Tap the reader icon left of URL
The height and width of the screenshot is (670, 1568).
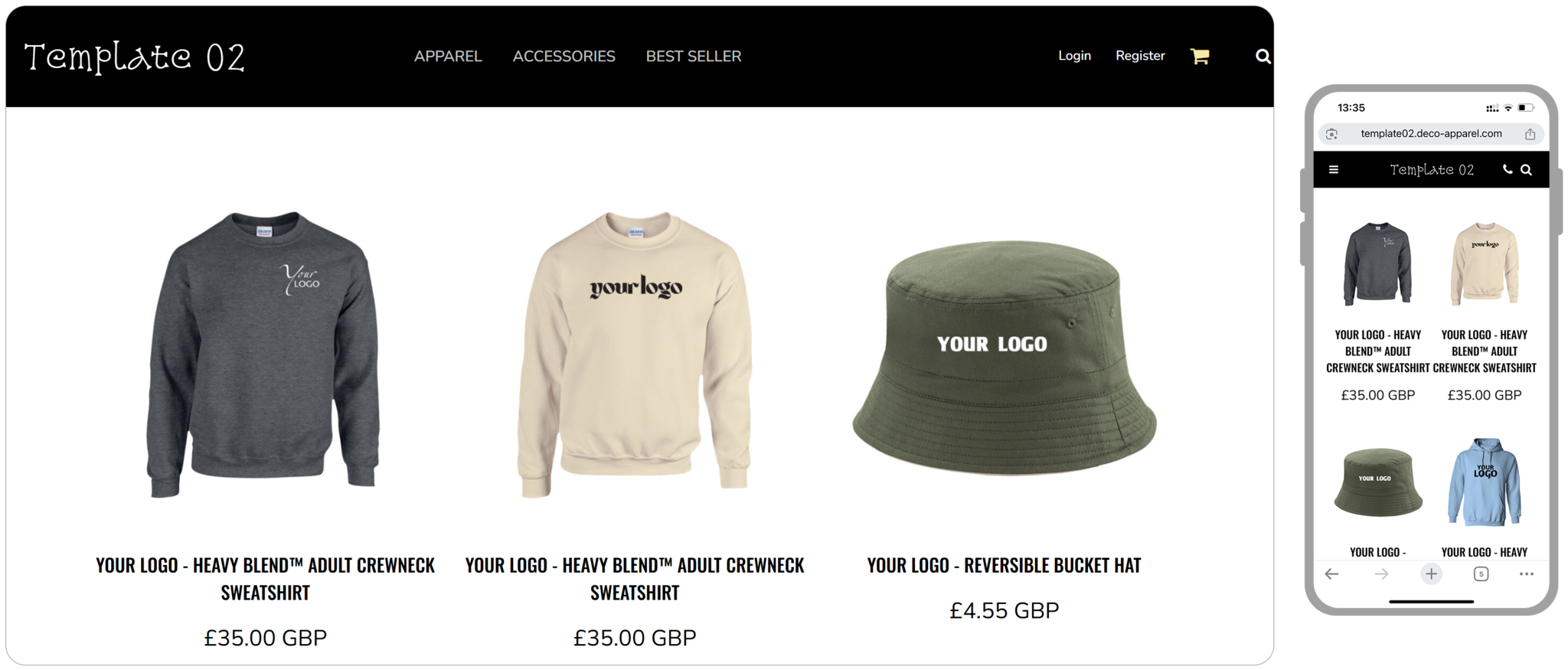(x=1332, y=134)
